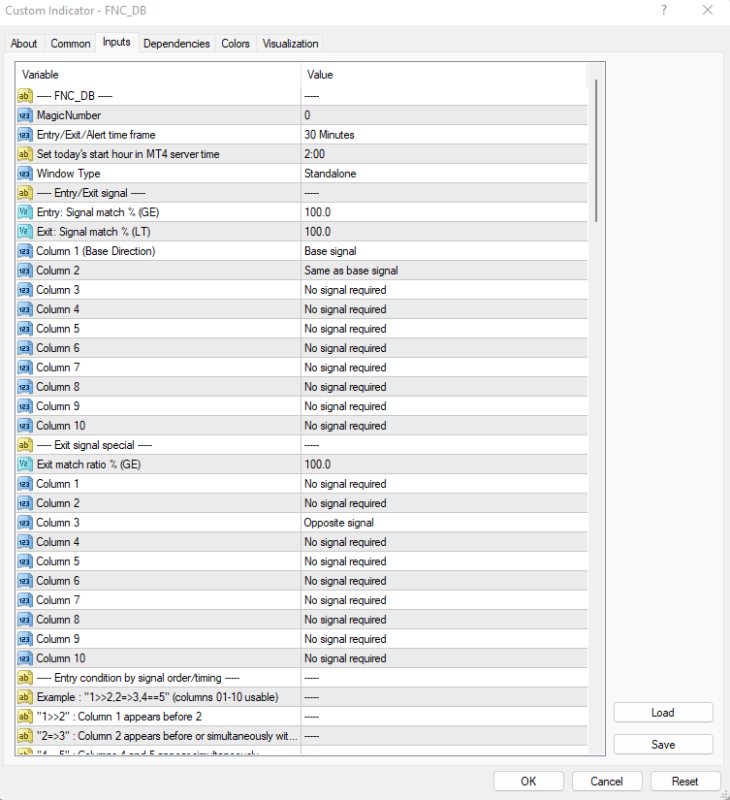The height and width of the screenshot is (800, 730).
Task: Click the icon beside Entry/Exit/Alert time frame
Action: coord(24,135)
